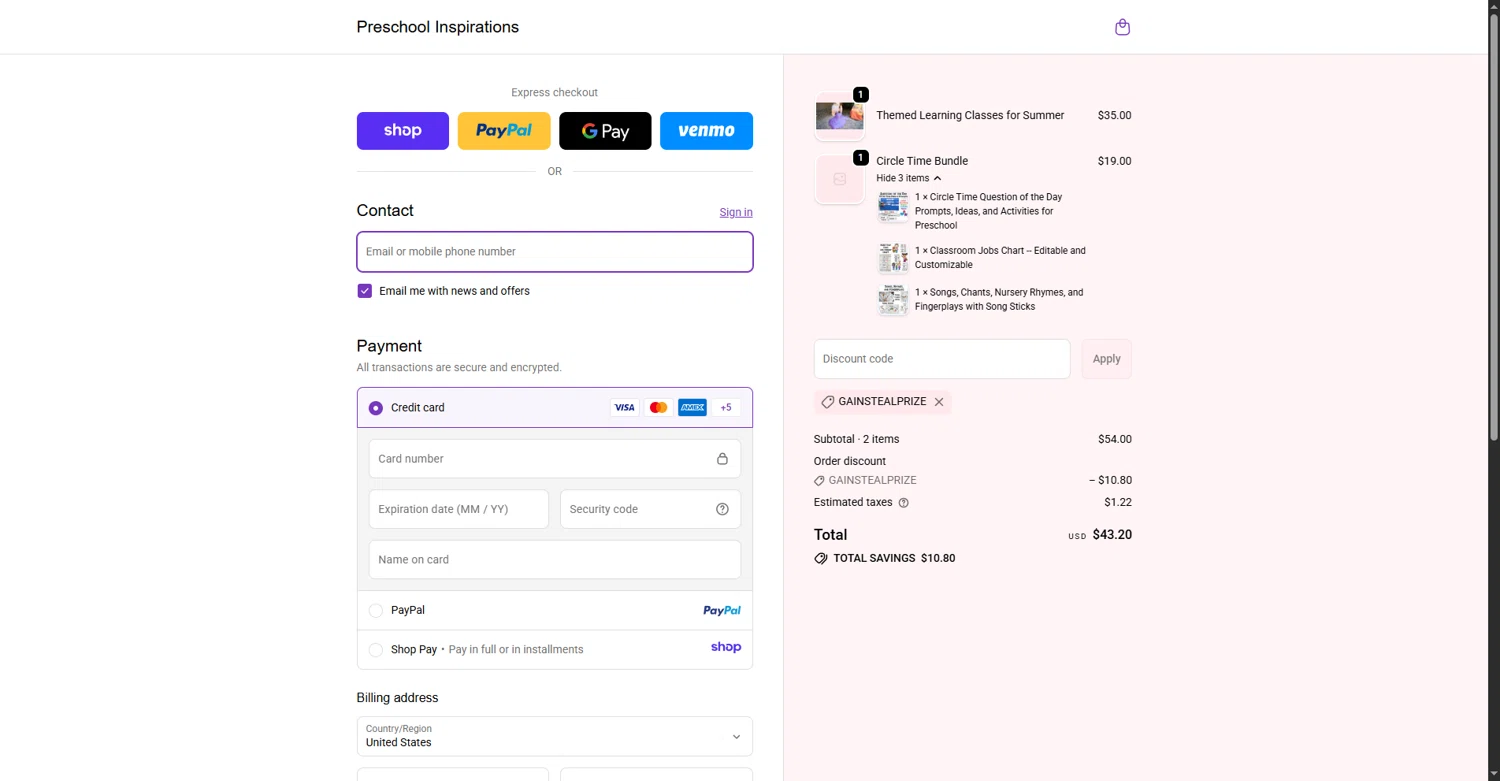Open the Sign in link
This screenshot has width=1500, height=781.
[x=736, y=212]
